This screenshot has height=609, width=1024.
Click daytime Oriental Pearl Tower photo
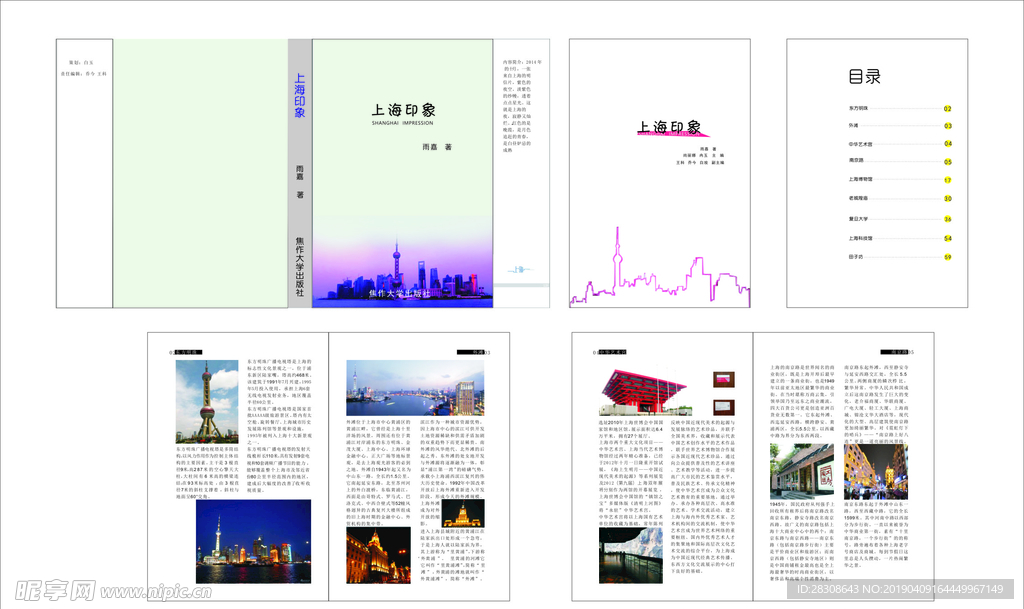tap(207, 401)
